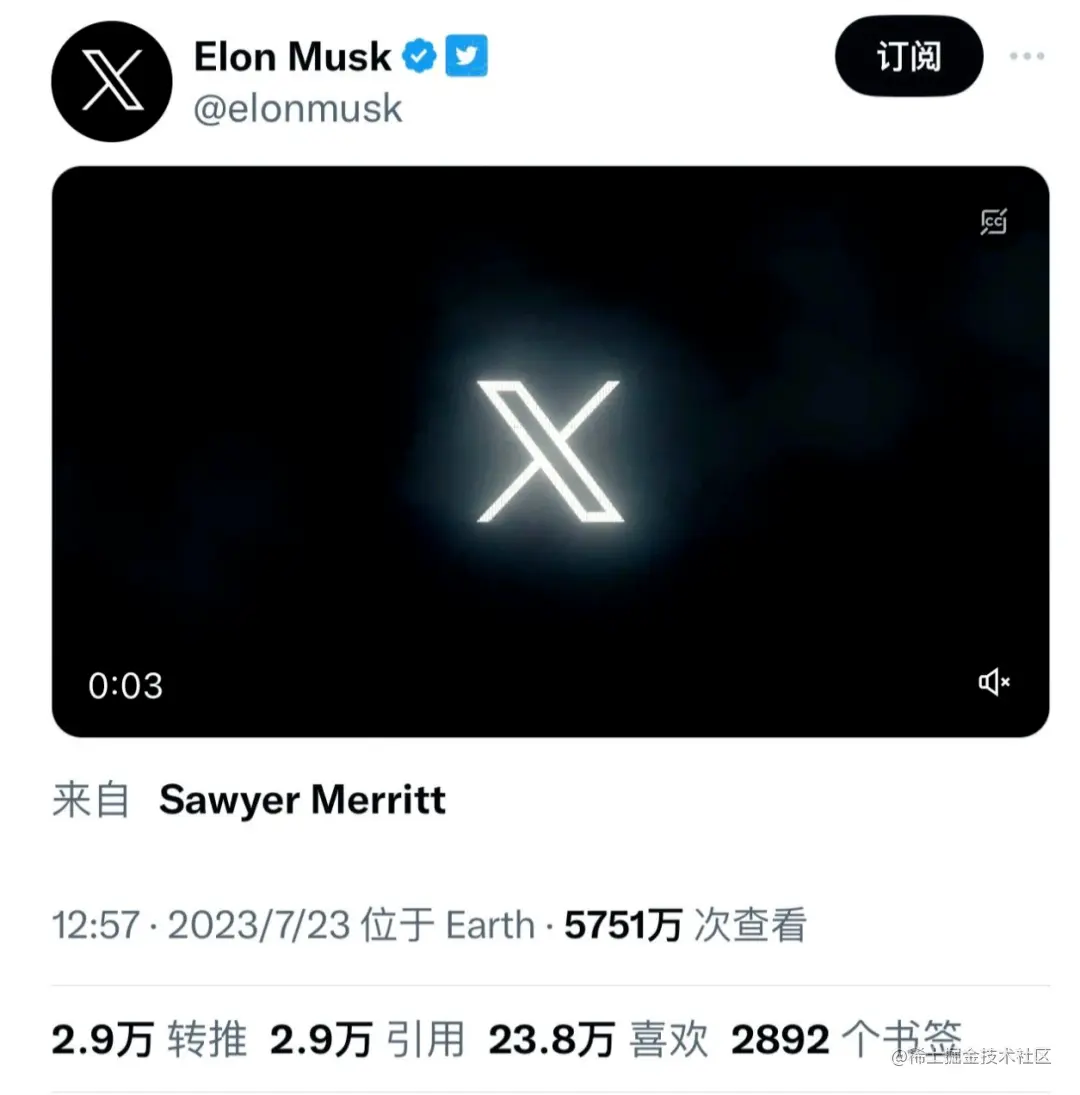The width and height of the screenshot is (1080, 1095).
Task: Click the 来自 source label
Action: pos(91,800)
